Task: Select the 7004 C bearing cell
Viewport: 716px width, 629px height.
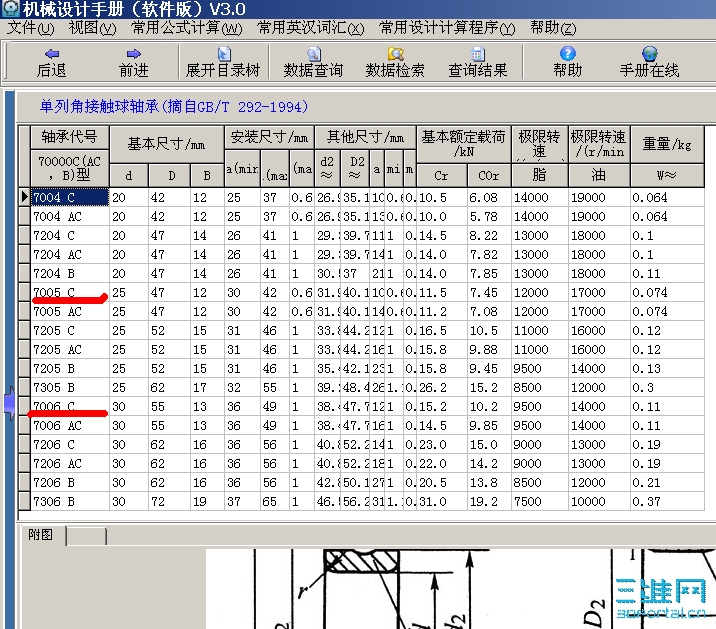Action: [70, 197]
